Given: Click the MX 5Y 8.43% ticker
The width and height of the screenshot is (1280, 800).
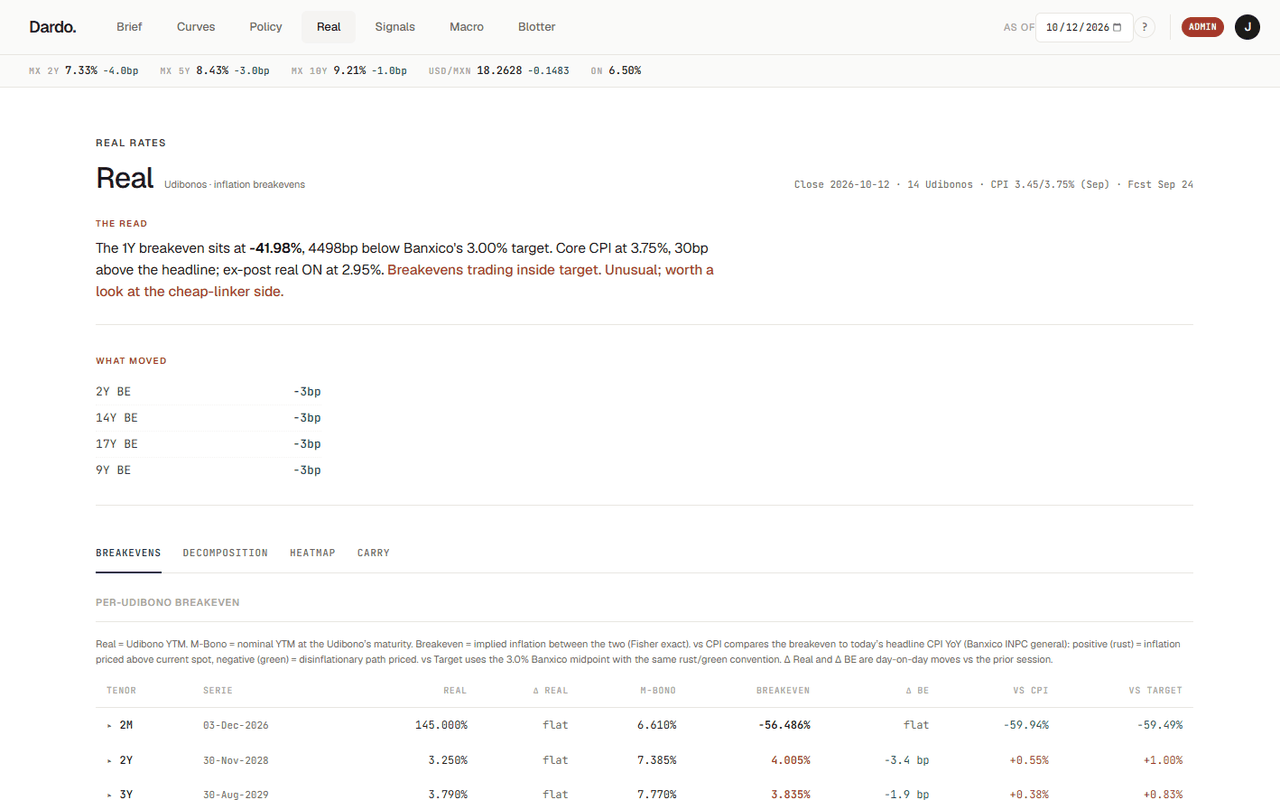Looking at the screenshot, I should point(215,71).
